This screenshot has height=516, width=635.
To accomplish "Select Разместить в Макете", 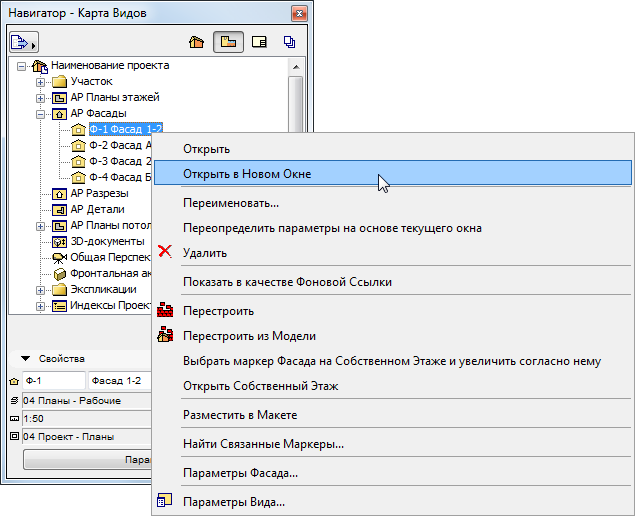I will pos(393,415).
